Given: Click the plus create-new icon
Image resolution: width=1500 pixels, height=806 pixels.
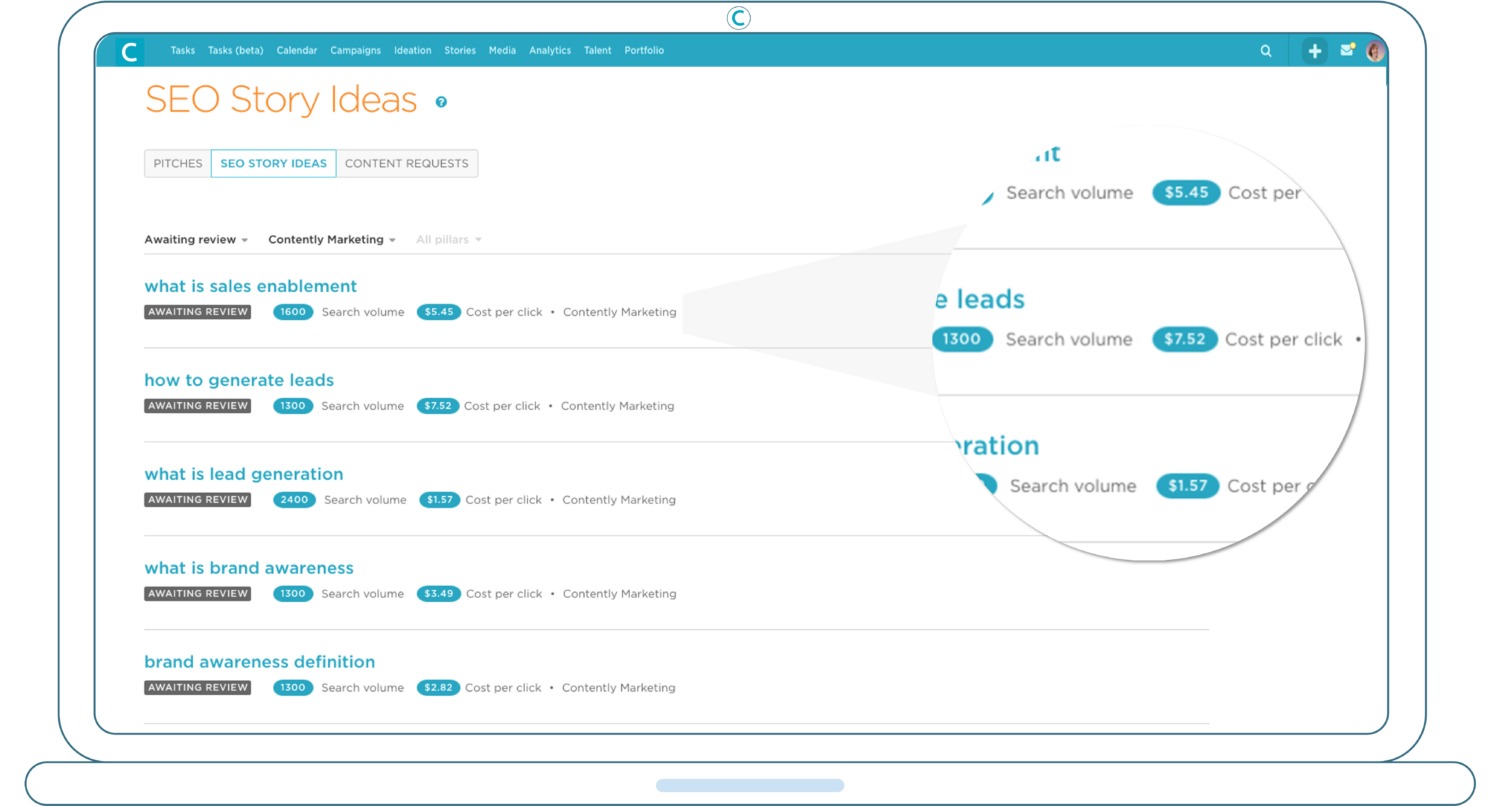Looking at the screenshot, I should click(x=1314, y=51).
